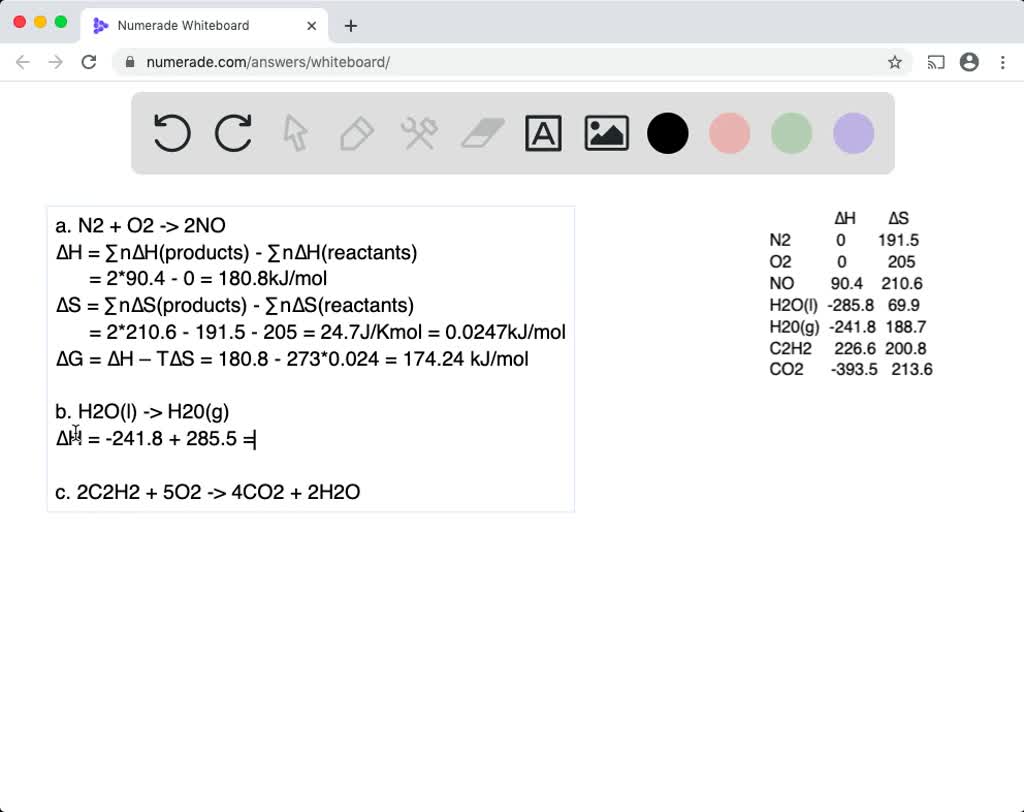
Task: Select the Eraser tool
Action: [x=482, y=132]
